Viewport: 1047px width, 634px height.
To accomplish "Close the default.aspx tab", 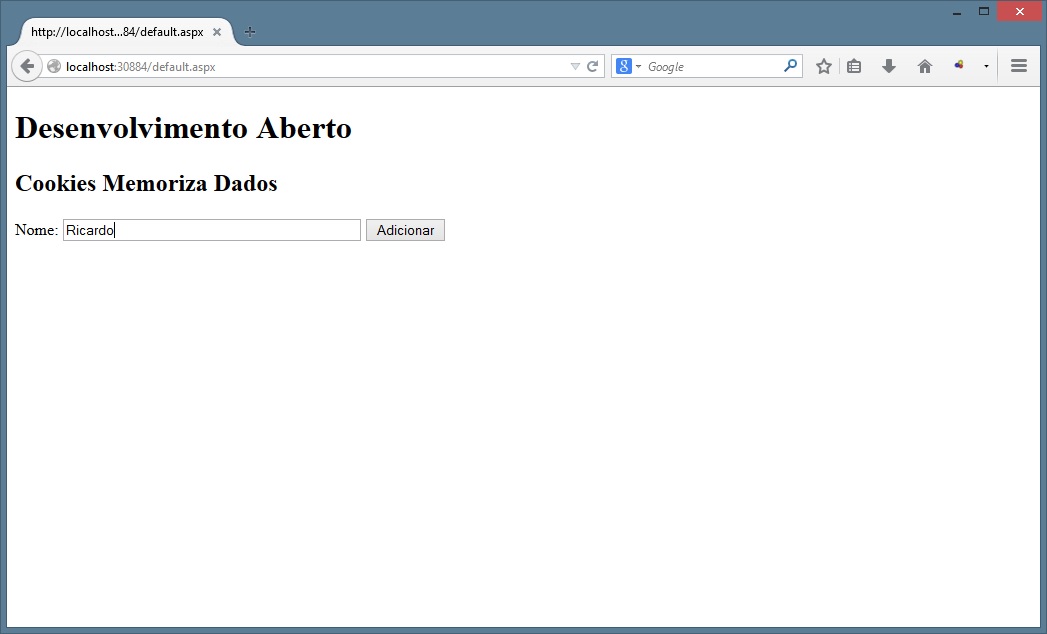I will (x=217, y=32).
